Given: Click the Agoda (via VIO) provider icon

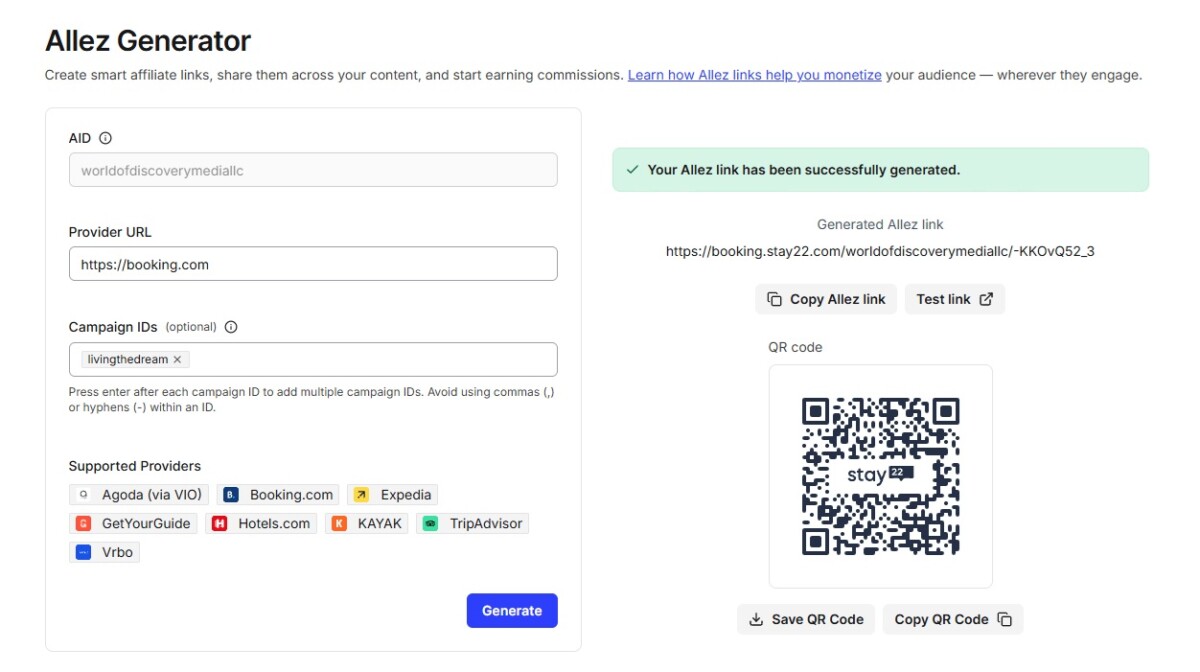Looking at the screenshot, I should pos(83,495).
